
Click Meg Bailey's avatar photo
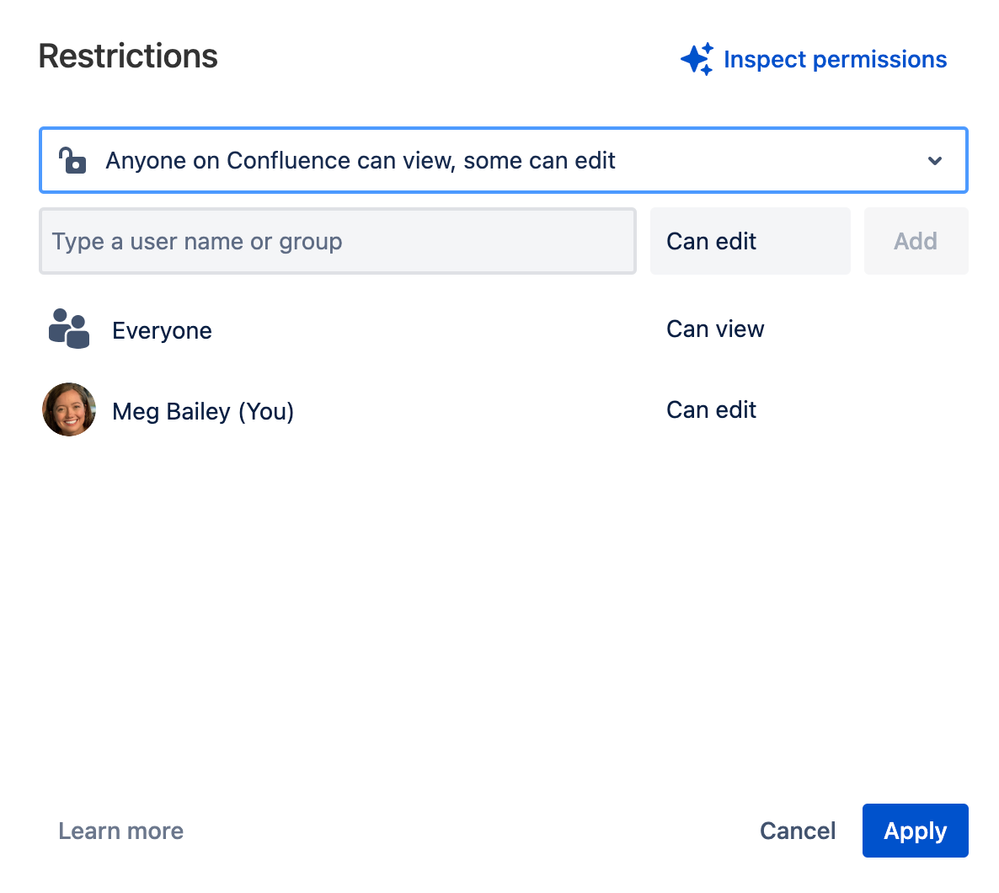coord(69,410)
